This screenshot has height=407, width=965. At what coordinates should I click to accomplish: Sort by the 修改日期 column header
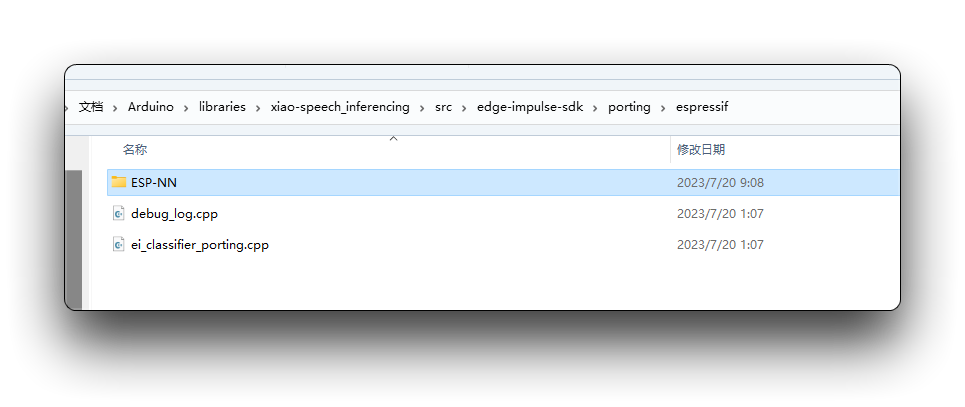(701, 150)
